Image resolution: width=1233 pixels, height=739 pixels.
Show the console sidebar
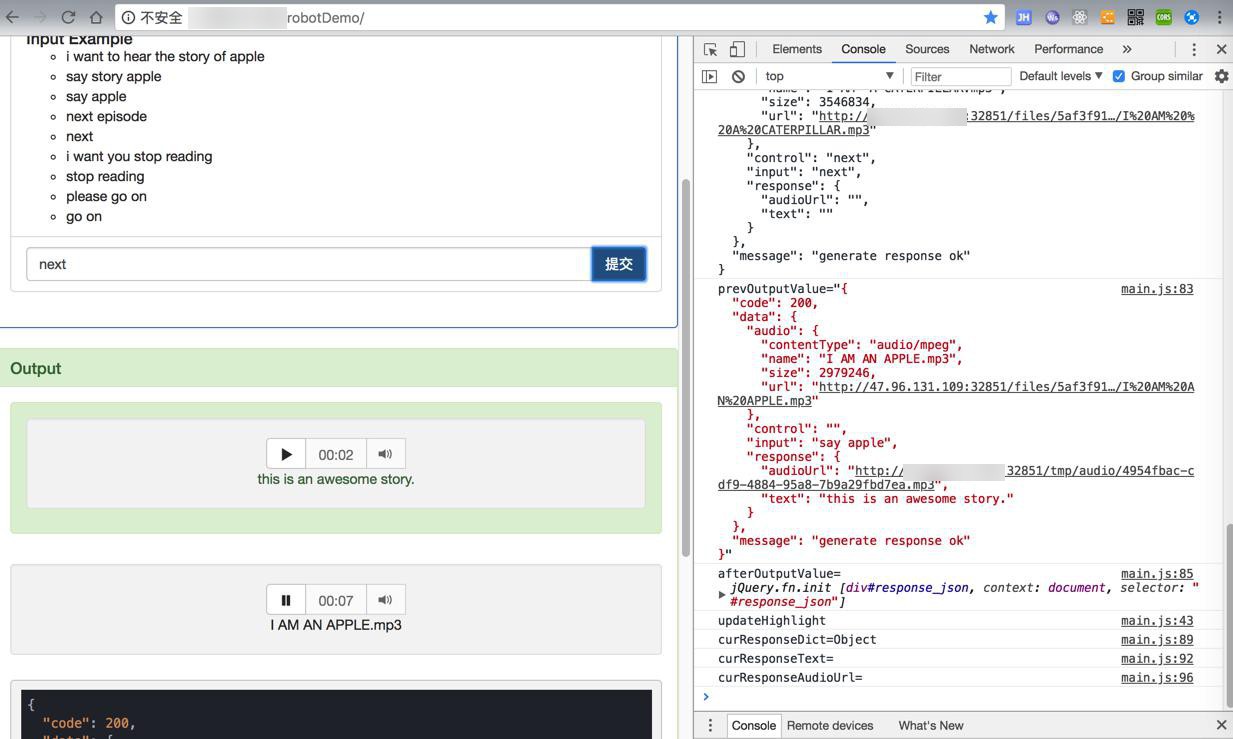710,76
